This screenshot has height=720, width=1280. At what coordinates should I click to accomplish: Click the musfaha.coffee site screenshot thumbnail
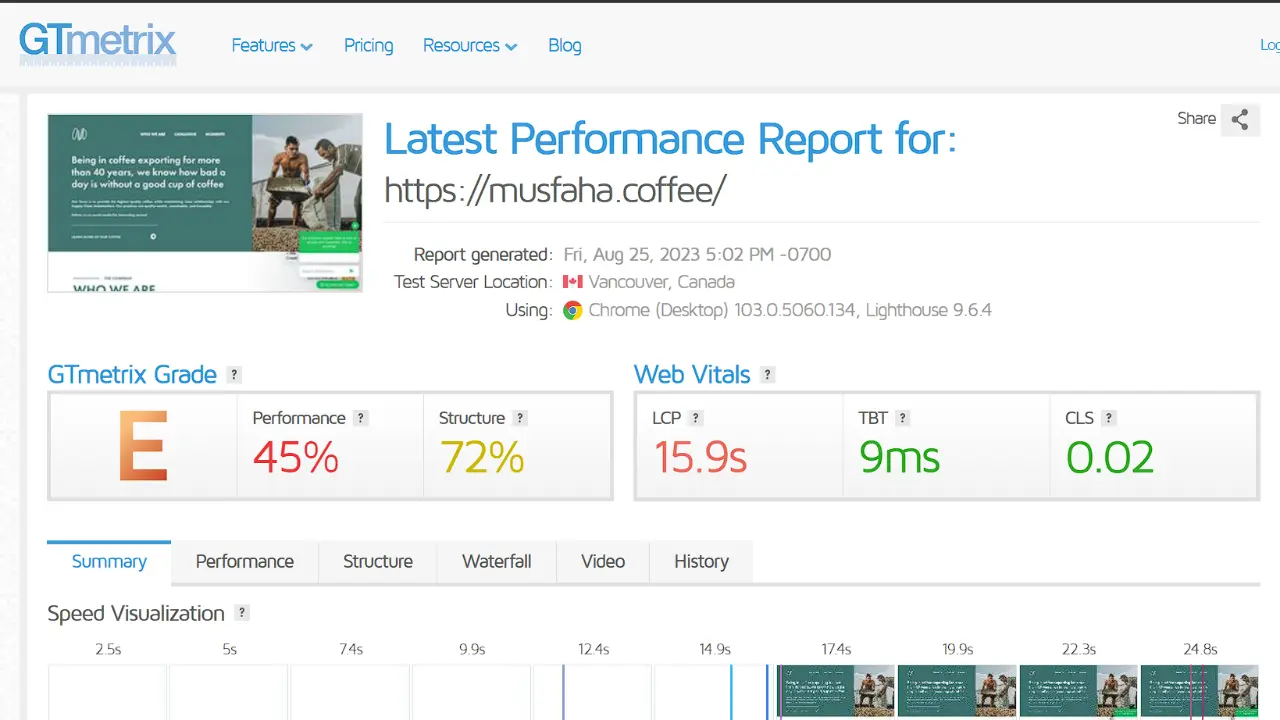pyautogui.click(x=205, y=203)
